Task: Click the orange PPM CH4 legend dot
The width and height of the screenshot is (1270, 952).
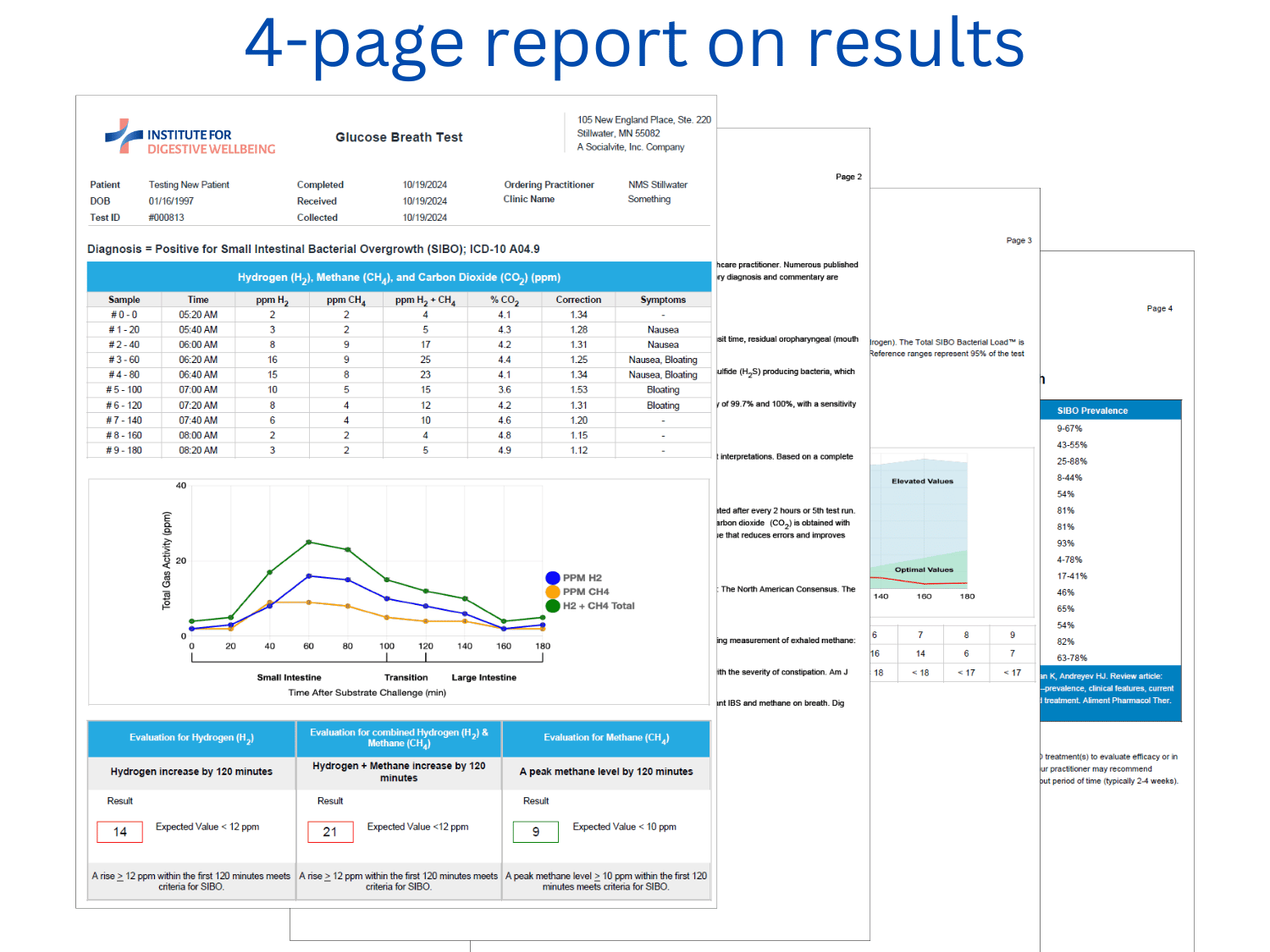Action: tap(553, 592)
